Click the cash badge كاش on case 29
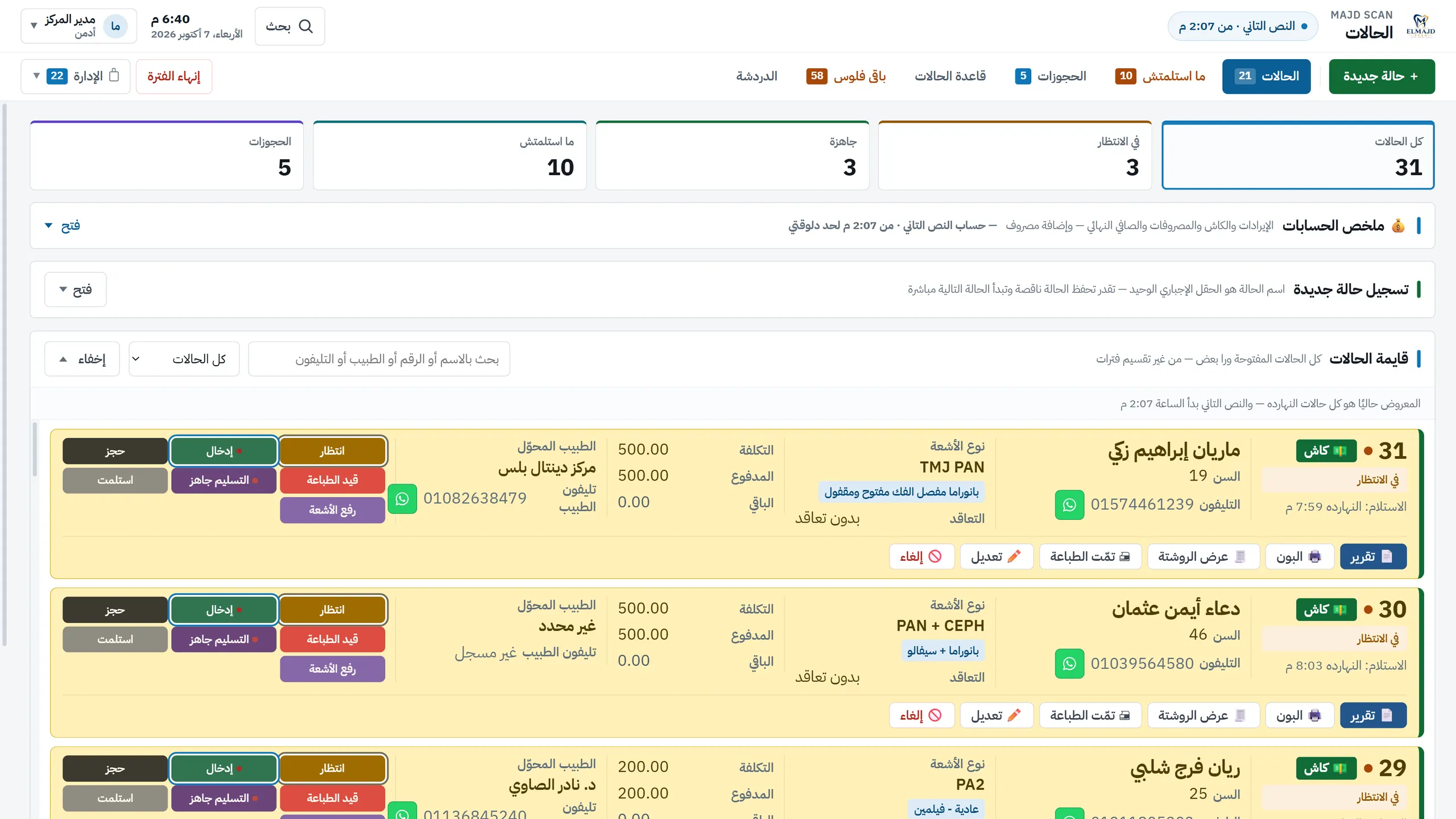Screen dimensions: 1456x819 [x=1326, y=768]
